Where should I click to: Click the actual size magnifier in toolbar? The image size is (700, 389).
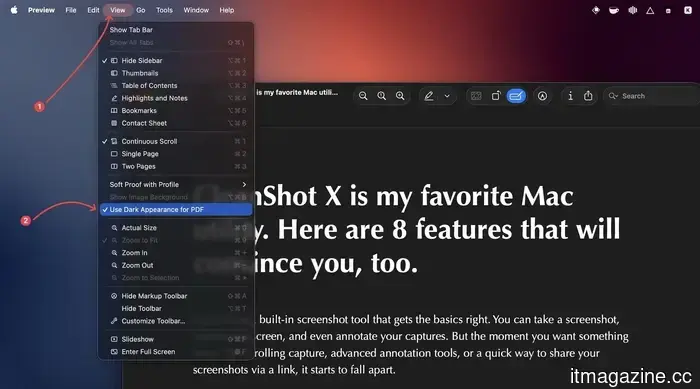[381, 96]
